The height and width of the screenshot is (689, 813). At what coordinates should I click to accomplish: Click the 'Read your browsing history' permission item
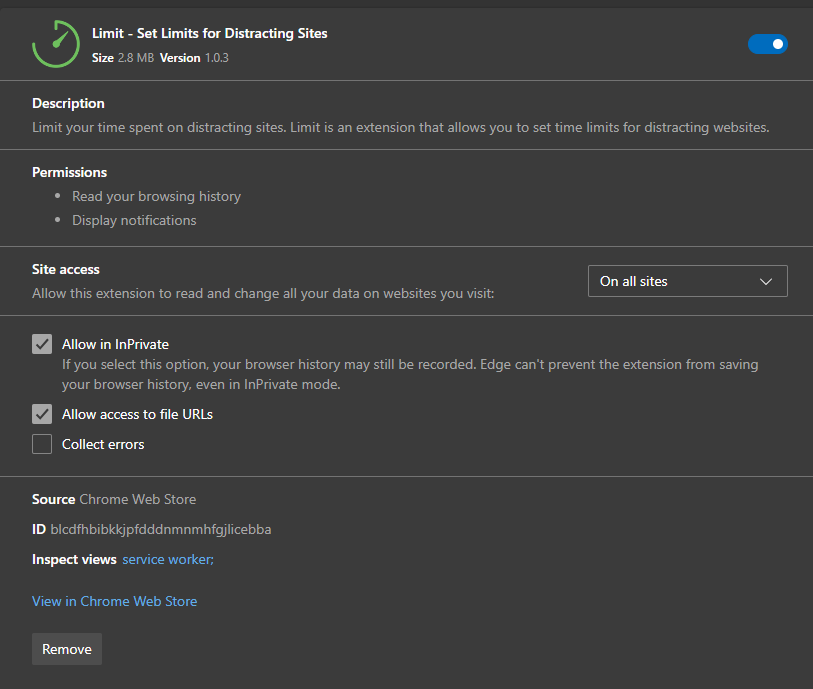pyautogui.click(x=156, y=196)
